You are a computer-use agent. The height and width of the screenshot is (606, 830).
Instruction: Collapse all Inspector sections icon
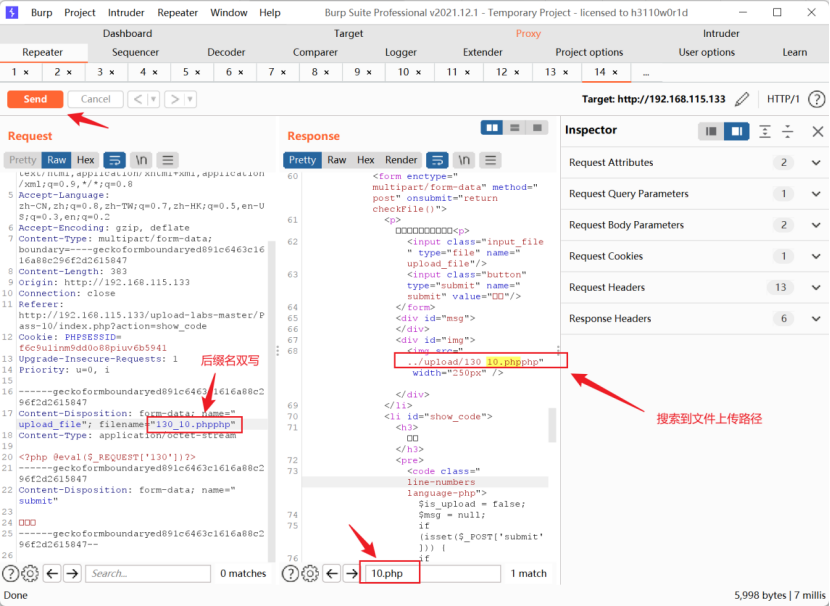pyautogui.click(x=788, y=131)
